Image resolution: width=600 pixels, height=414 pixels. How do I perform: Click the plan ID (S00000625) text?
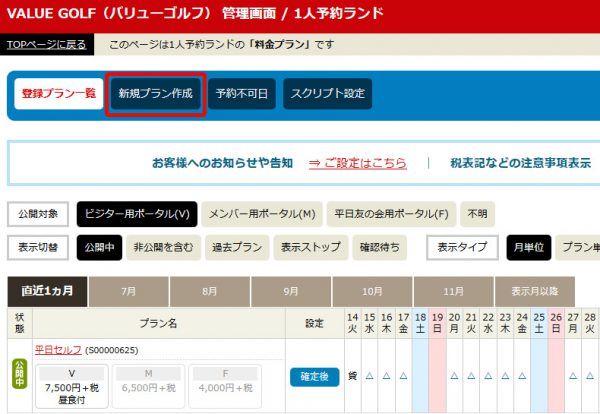111,350
